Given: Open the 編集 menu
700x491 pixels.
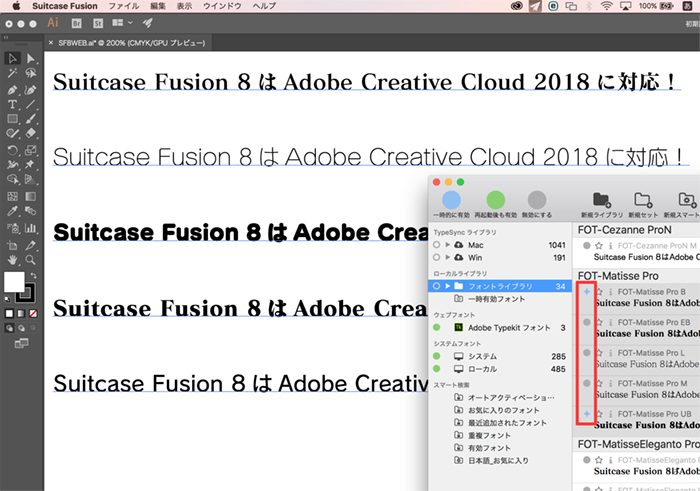Looking at the screenshot, I should click(x=158, y=6).
